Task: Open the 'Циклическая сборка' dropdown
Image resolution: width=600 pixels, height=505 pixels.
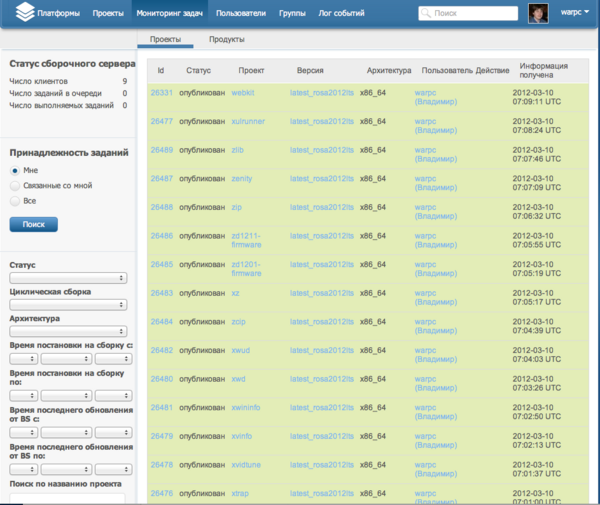Action: [x=66, y=304]
